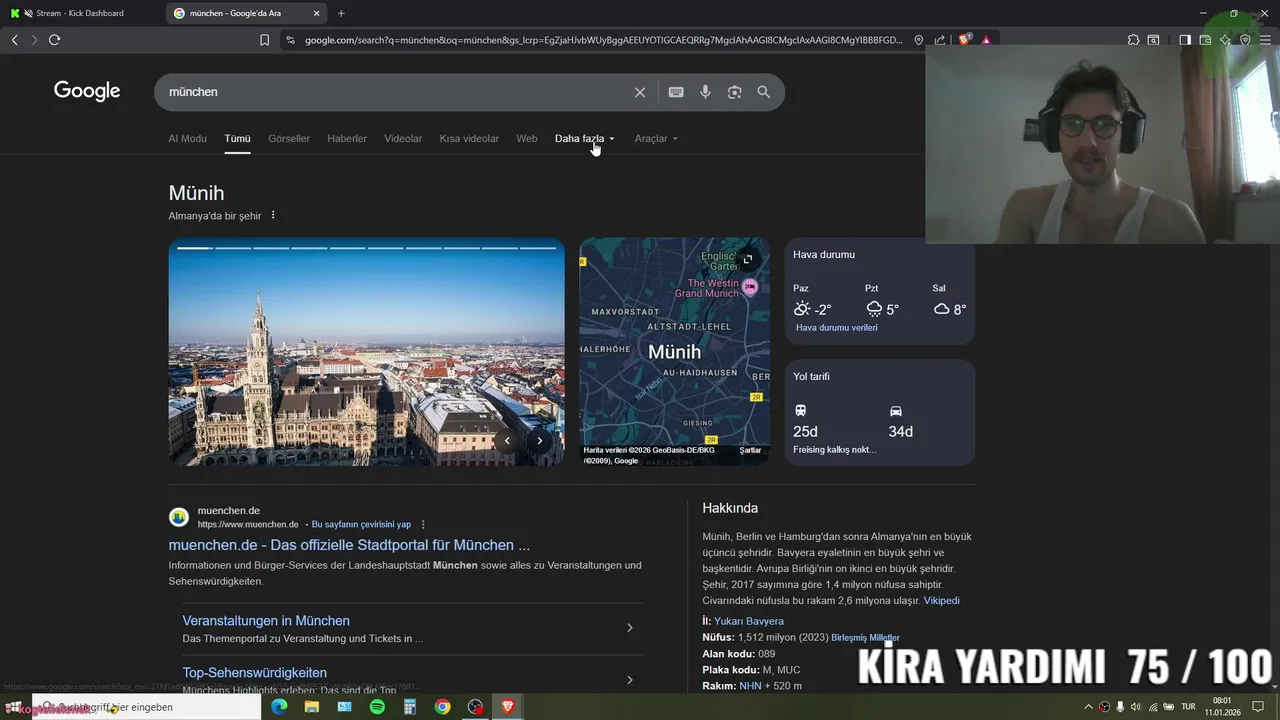Switch to Stream - Kick Dashboard tab

80,13
